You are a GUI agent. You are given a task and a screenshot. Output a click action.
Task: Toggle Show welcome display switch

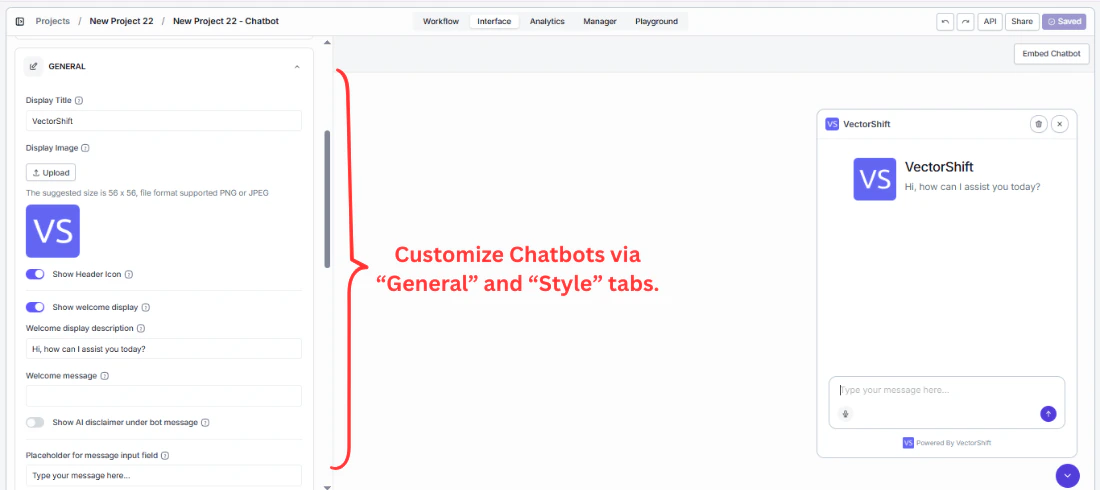point(35,307)
